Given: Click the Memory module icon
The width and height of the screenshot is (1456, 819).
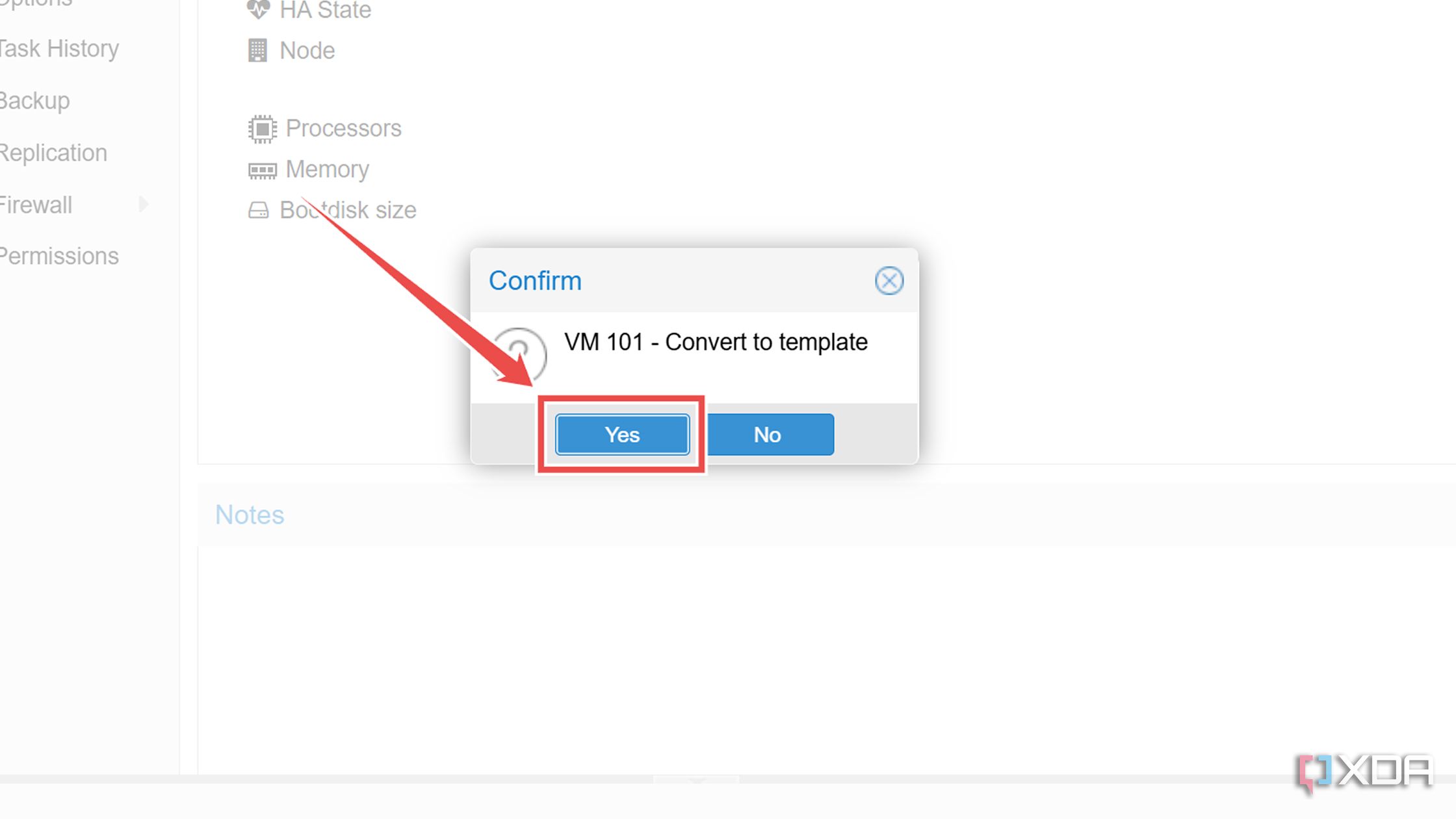Looking at the screenshot, I should pos(262,170).
